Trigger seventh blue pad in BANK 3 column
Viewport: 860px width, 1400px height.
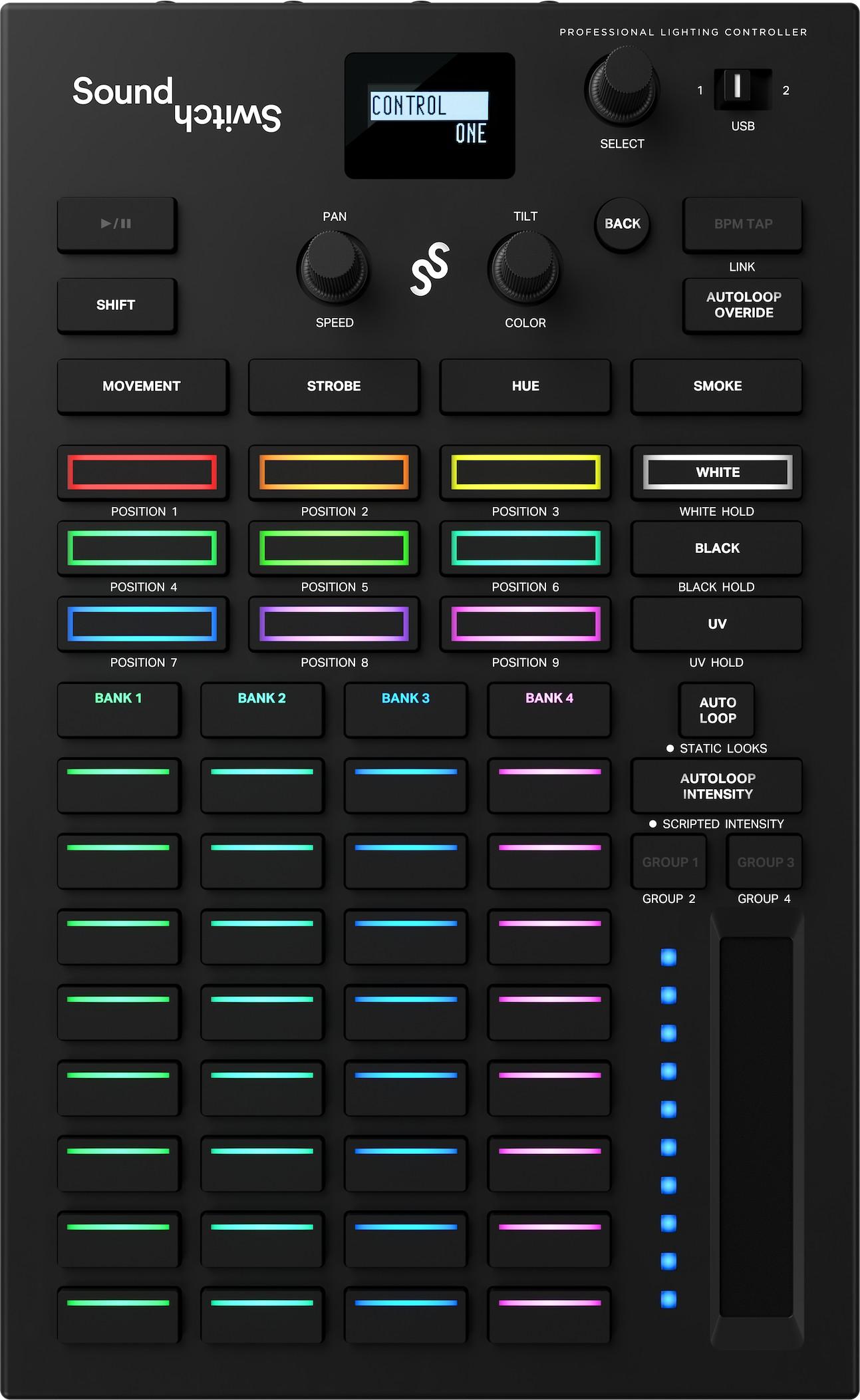pyautogui.click(x=406, y=1241)
